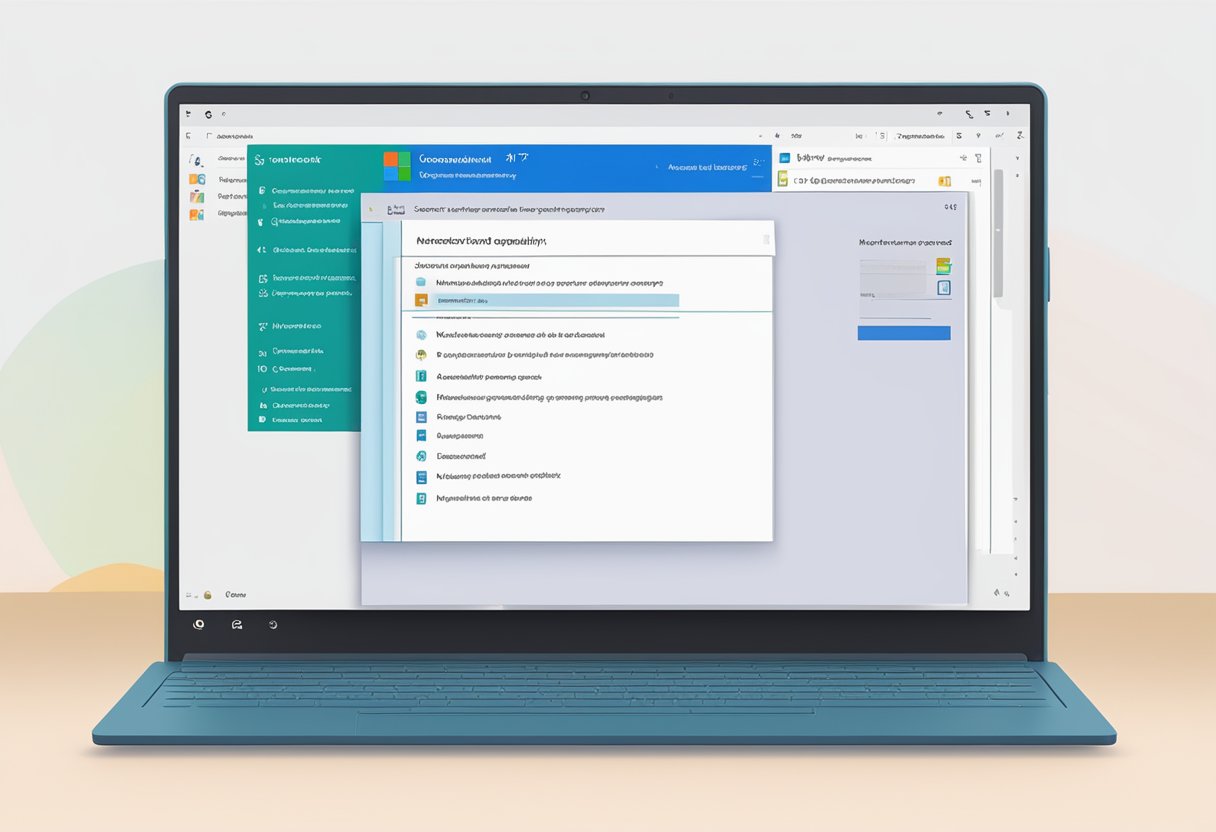Toggle the small checkbox in the top-left toolbar row
The image size is (1216, 832).
click(x=208, y=136)
